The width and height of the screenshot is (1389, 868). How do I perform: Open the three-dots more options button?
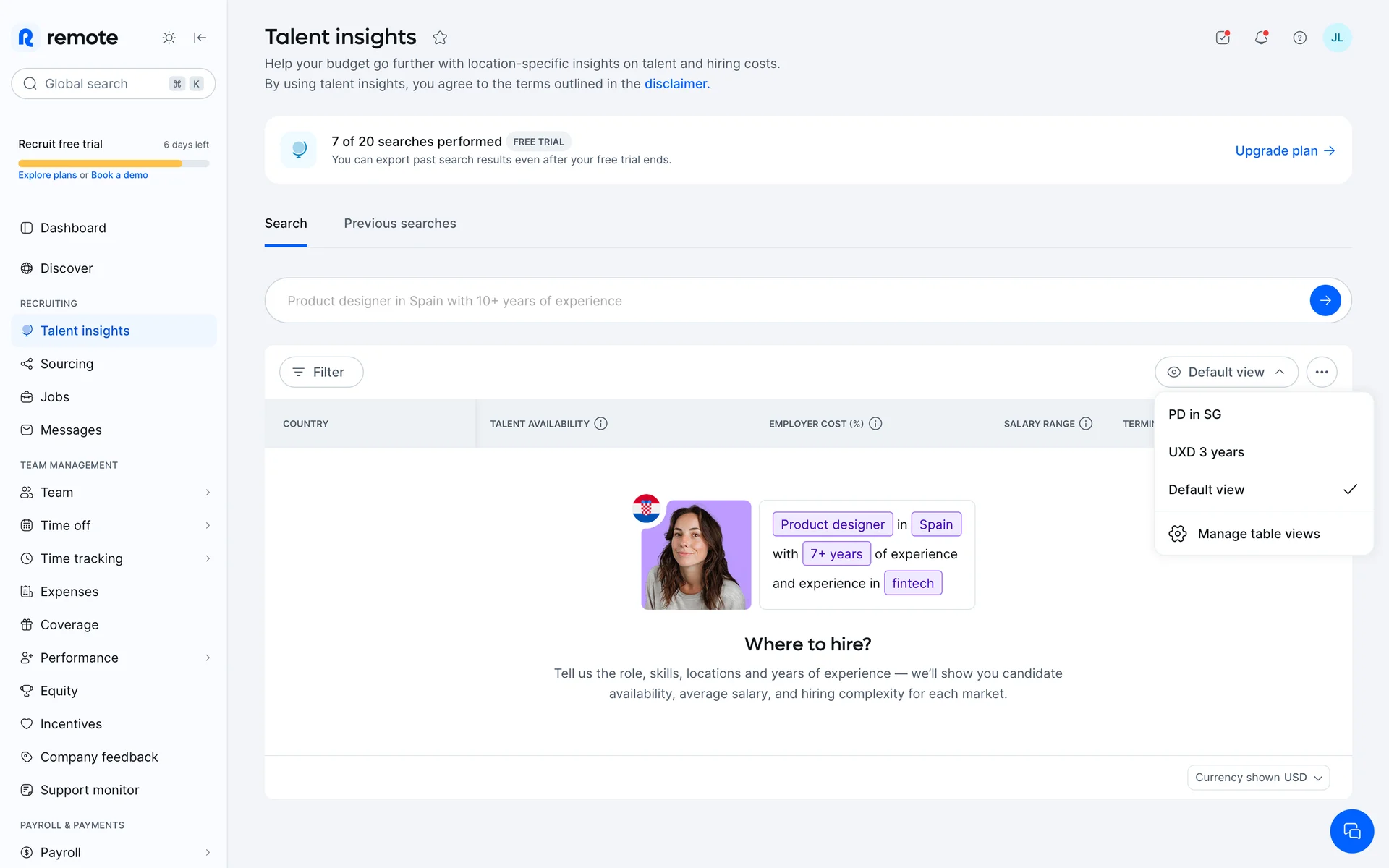(1321, 372)
